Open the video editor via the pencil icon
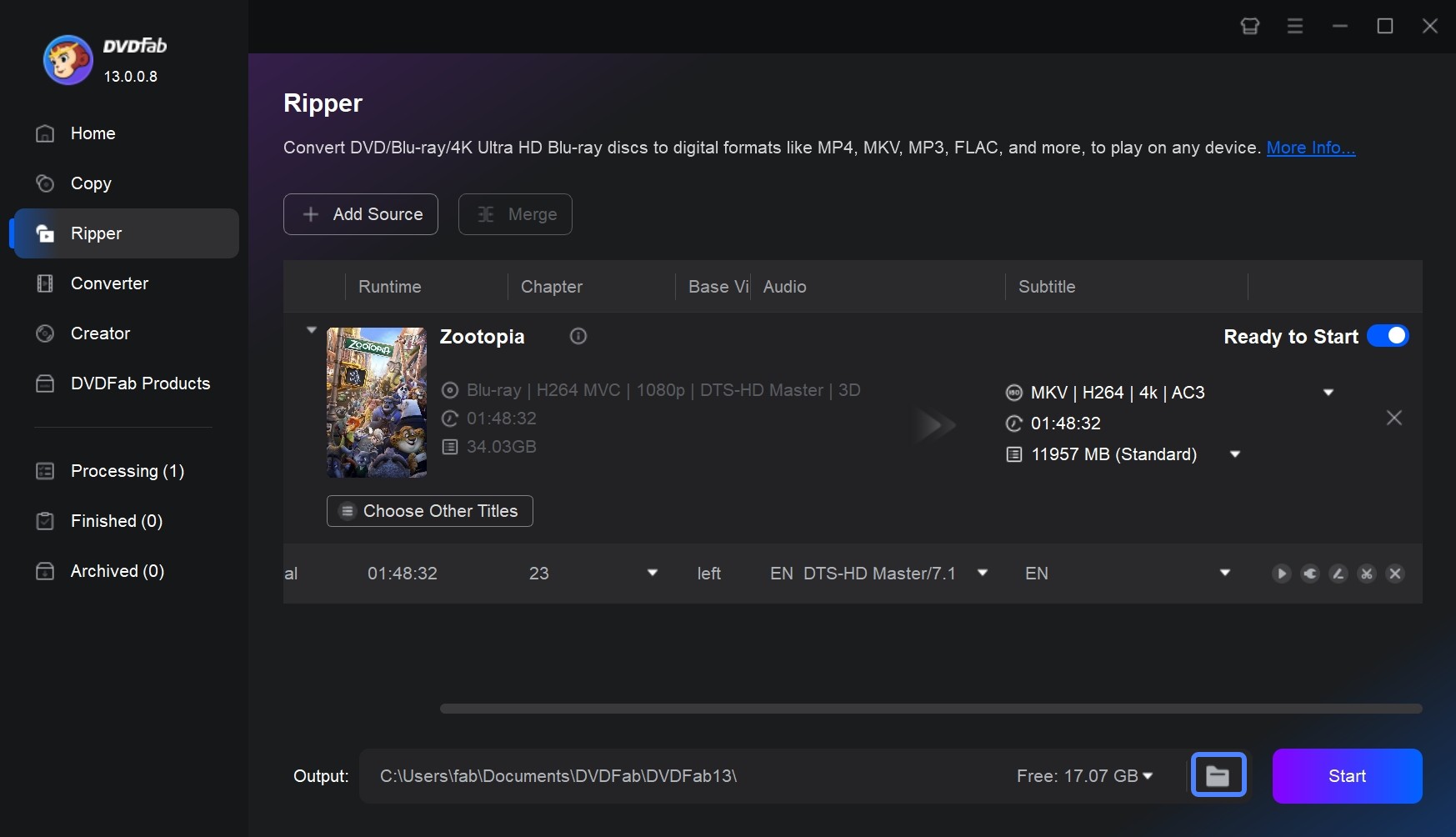This screenshot has width=1456, height=837. tap(1338, 574)
